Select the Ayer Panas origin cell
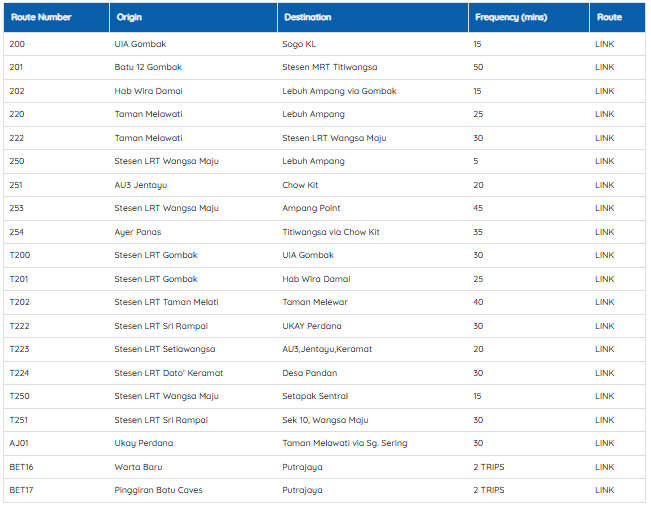The image size is (651, 507). [138, 232]
